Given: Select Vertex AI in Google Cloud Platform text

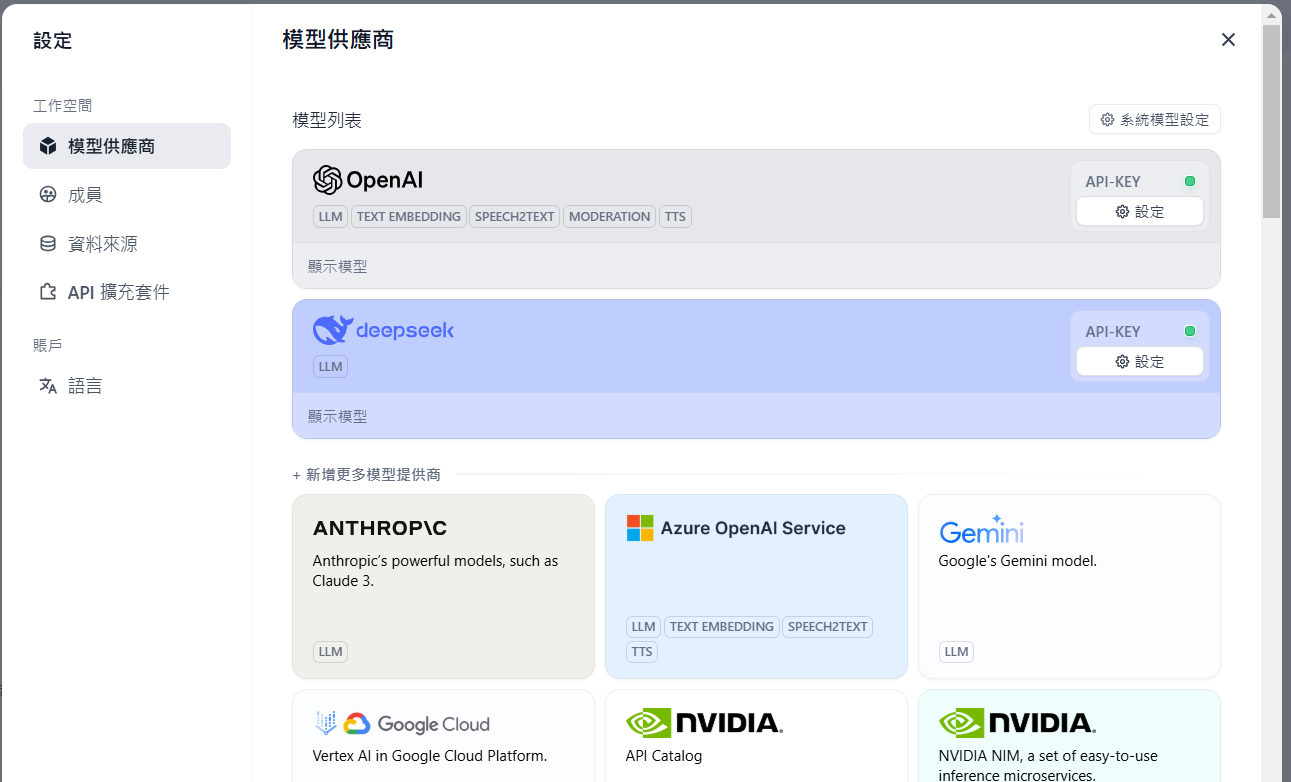Looking at the screenshot, I should click(430, 756).
